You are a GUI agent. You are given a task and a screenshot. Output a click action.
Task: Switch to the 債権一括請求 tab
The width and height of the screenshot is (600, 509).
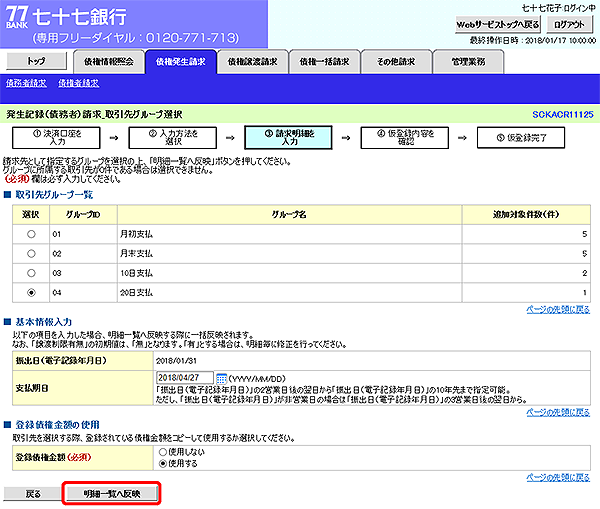pyautogui.click(x=324, y=62)
